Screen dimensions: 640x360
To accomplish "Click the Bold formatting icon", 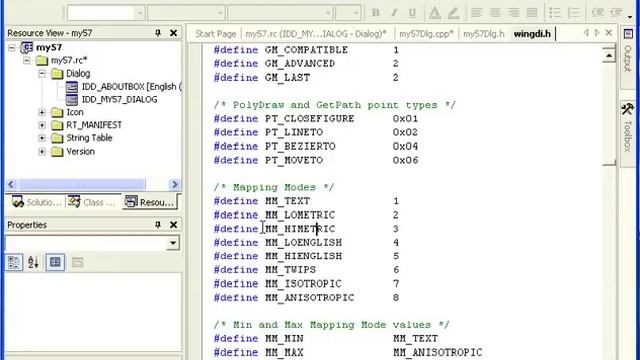I will pos(376,13).
